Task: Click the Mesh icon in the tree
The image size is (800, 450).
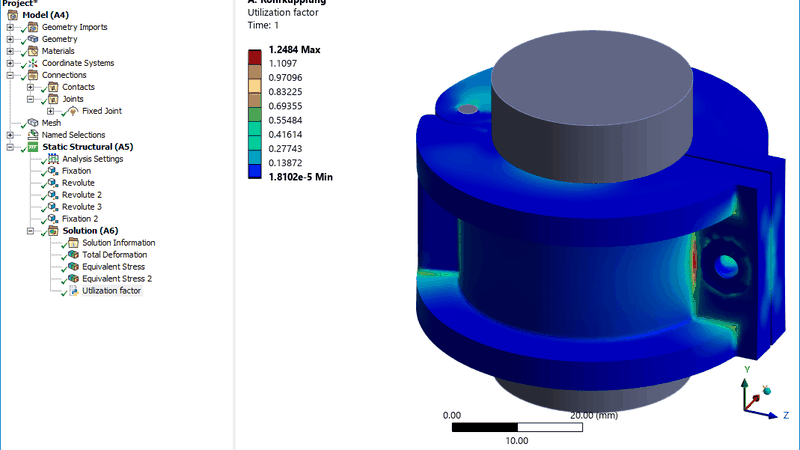Action: (x=33, y=123)
